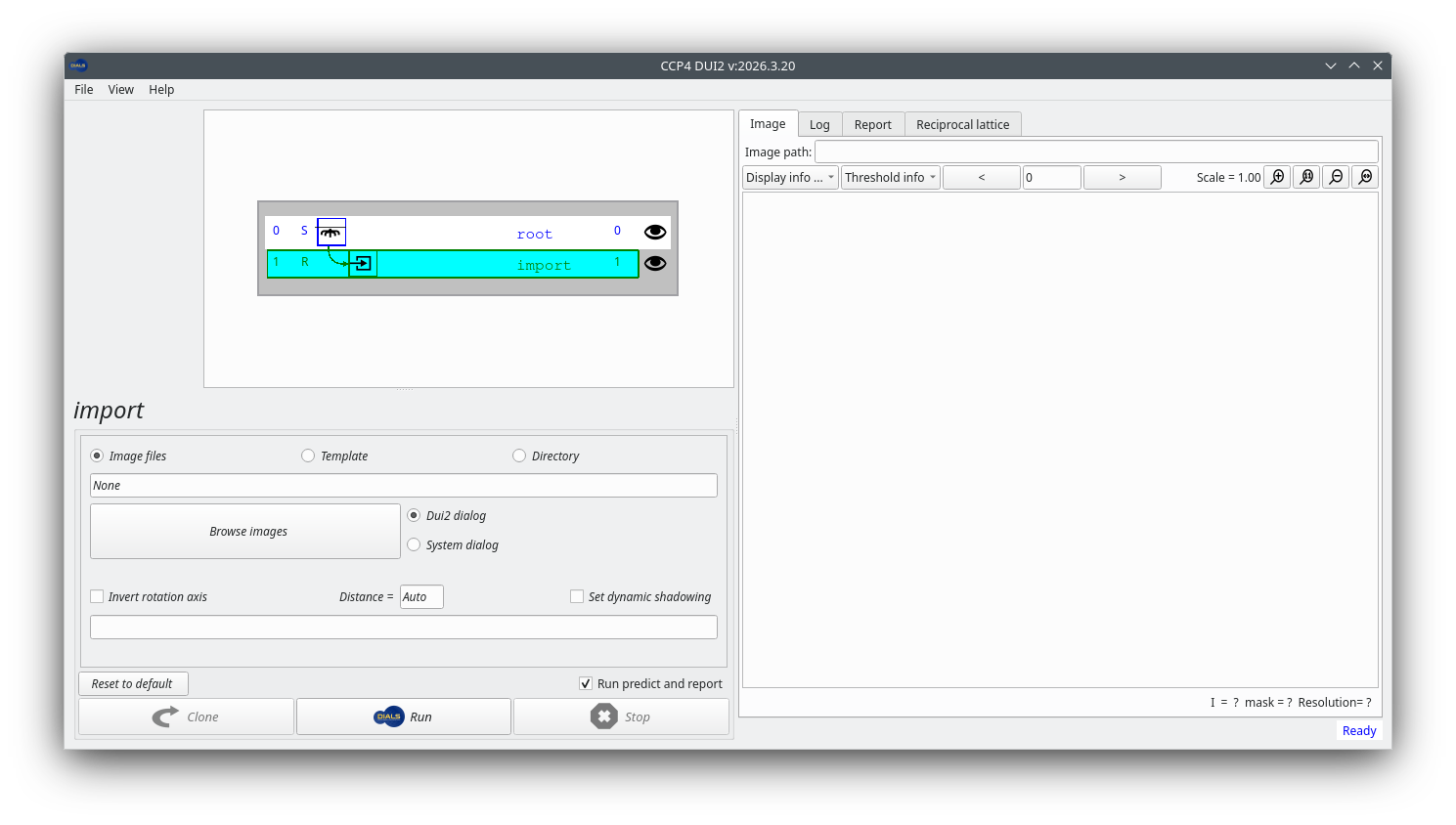Click the DIALS app icon in title bar
1456x825 pixels.
(x=79, y=65)
